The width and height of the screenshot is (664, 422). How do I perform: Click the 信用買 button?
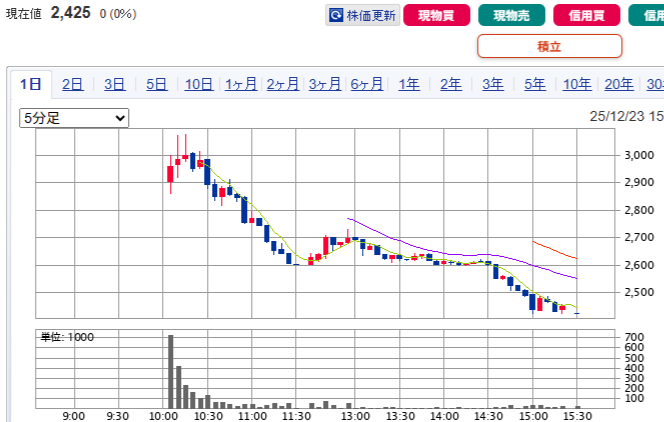[x=585, y=15]
